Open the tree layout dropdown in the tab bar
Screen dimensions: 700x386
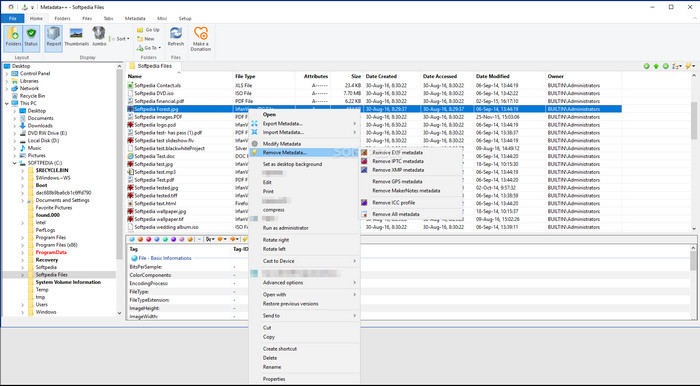point(677,66)
